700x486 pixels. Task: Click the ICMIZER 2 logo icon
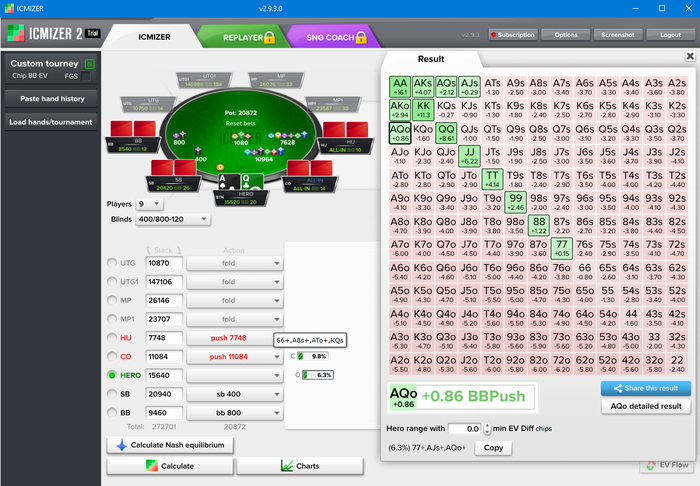[16, 33]
